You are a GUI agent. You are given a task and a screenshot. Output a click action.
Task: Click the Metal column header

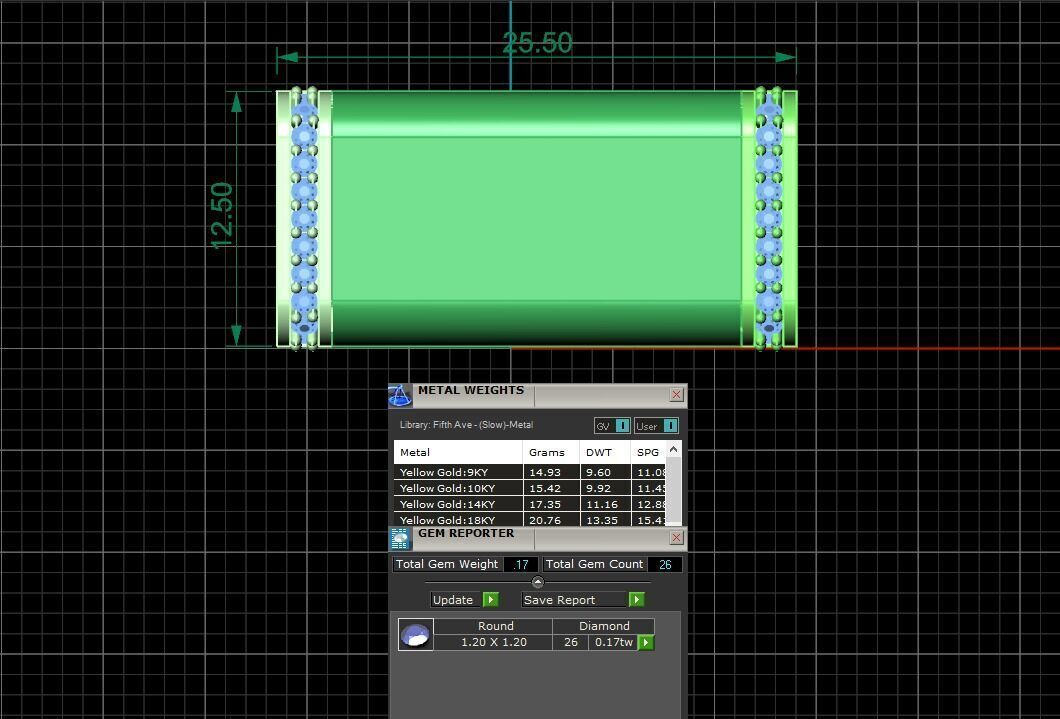(x=458, y=453)
